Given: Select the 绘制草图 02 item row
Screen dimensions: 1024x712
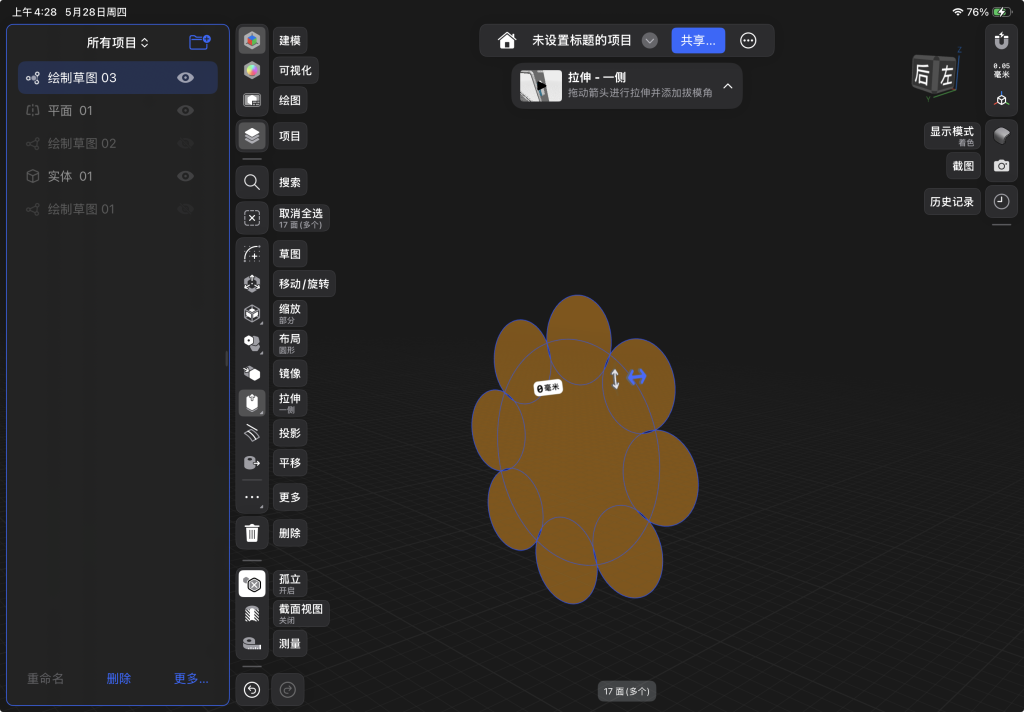Looking at the screenshot, I should pyautogui.click(x=118, y=144).
